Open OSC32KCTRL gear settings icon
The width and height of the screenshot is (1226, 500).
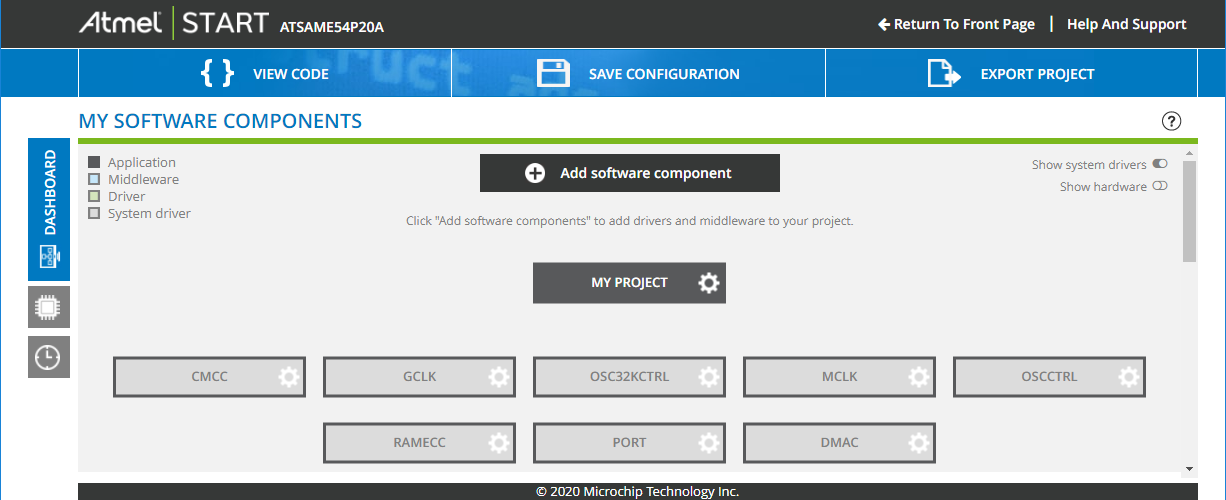click(x=708, y=377)
